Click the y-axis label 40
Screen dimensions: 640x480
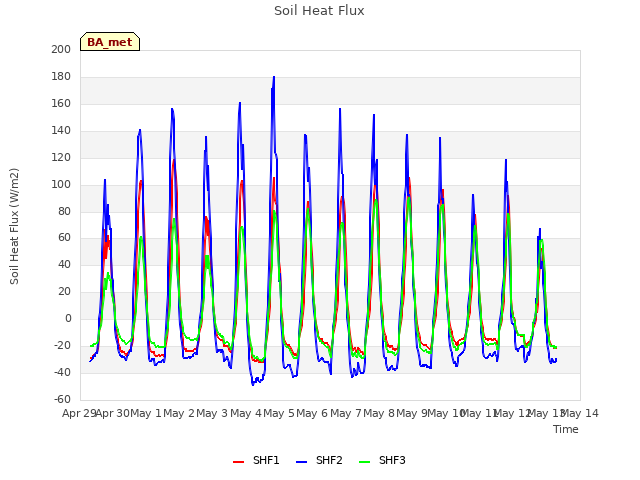pos(64,264)
